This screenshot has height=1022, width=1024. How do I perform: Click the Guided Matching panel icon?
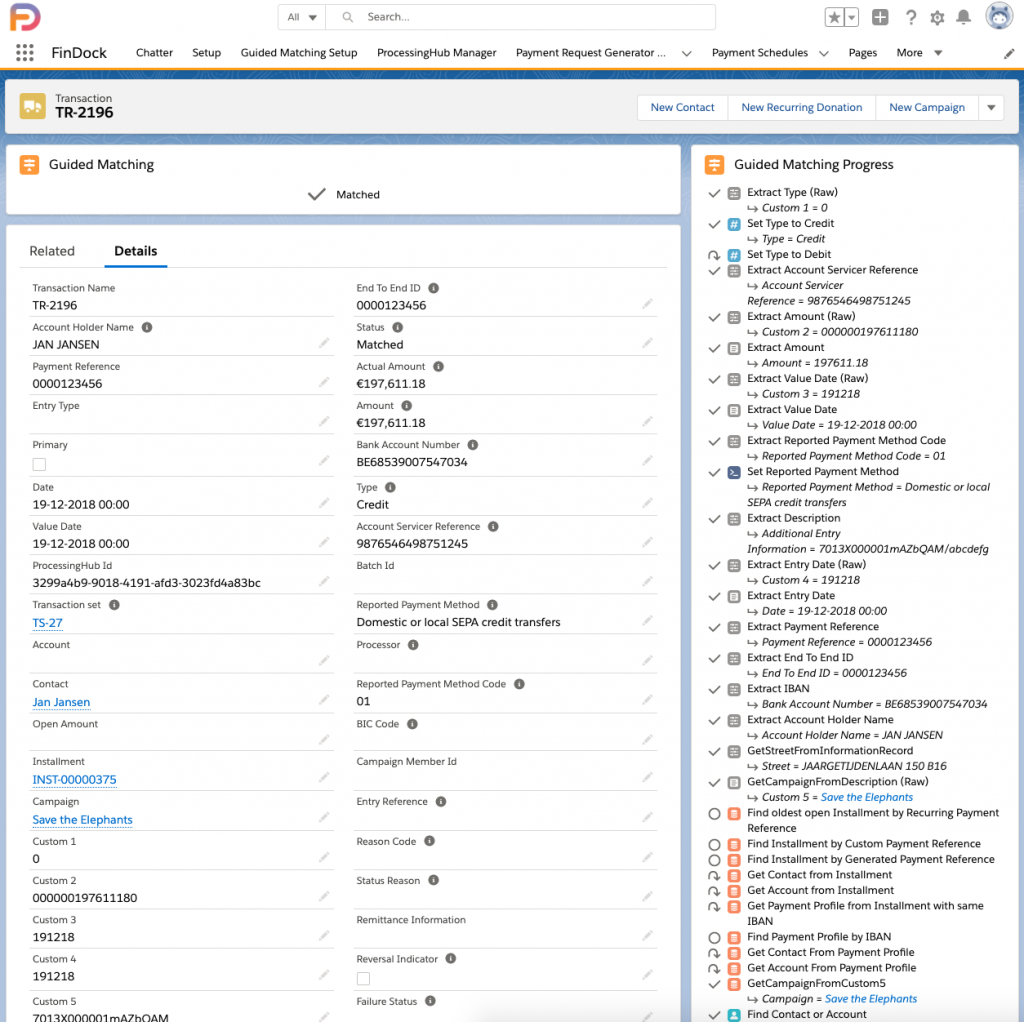tap(29, 165)
